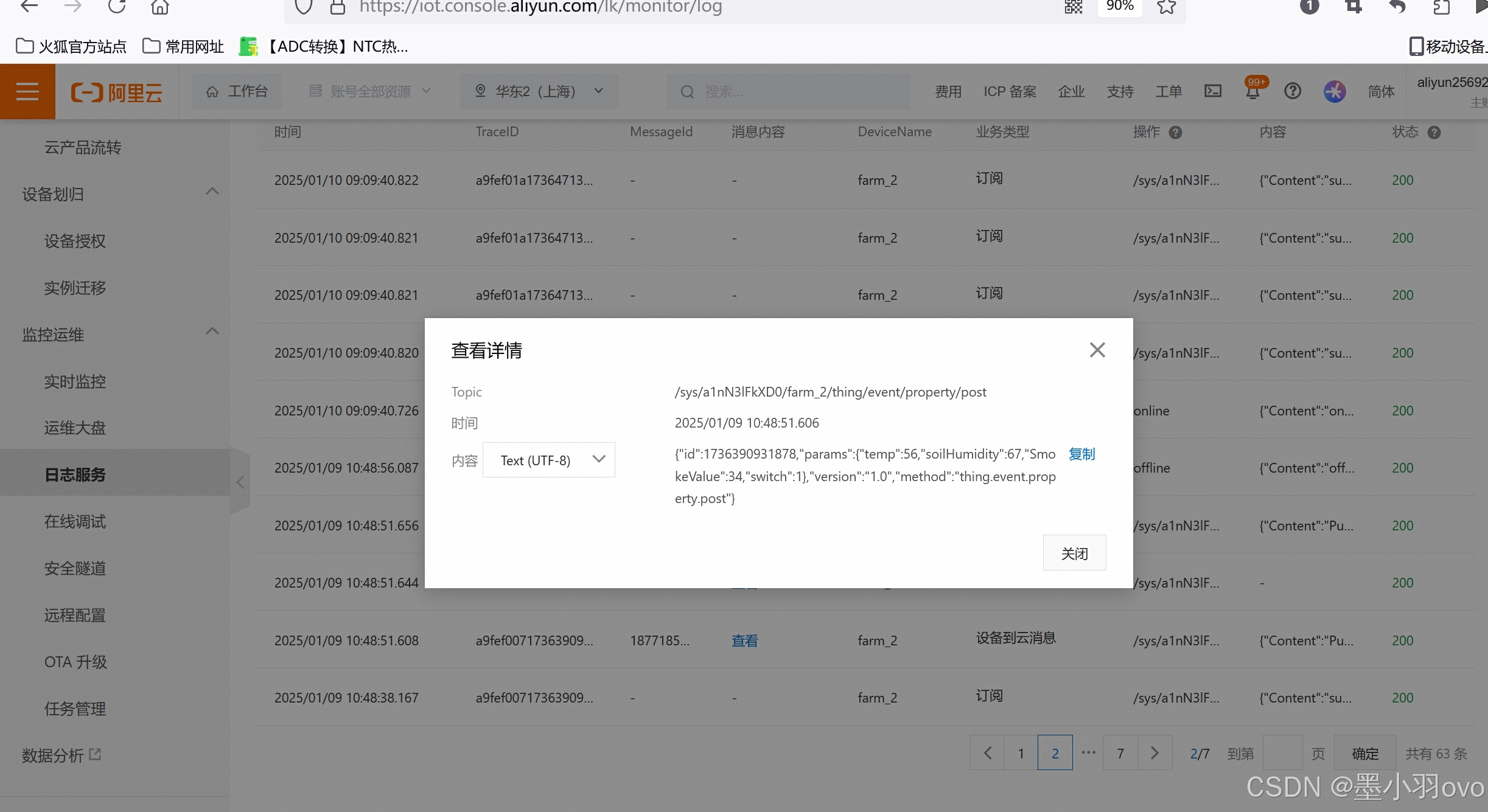This screenshot has width=1488, height=812.
Task: Open the hamburger navigation menu
Action: pyautogui.click(x=27, y=92)
